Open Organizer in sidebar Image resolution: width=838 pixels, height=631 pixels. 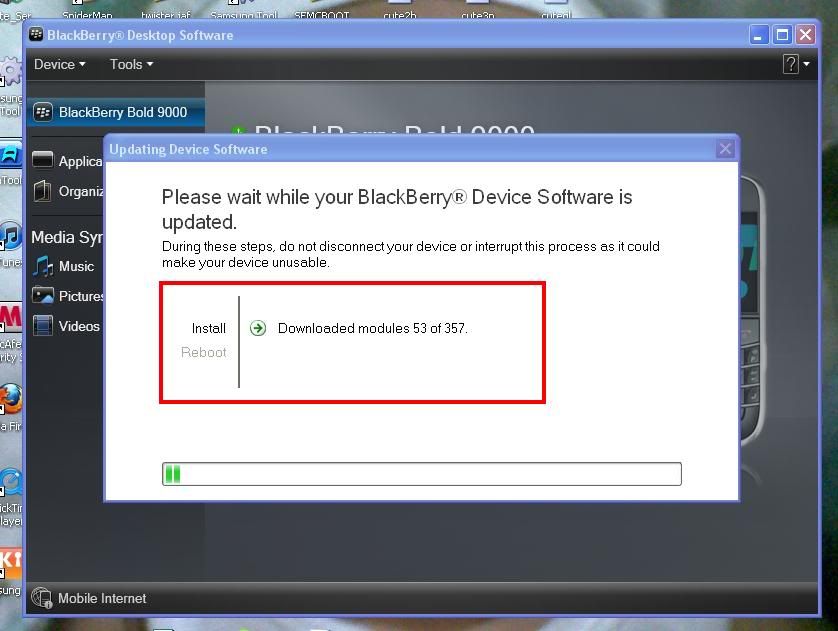[67, 191]
